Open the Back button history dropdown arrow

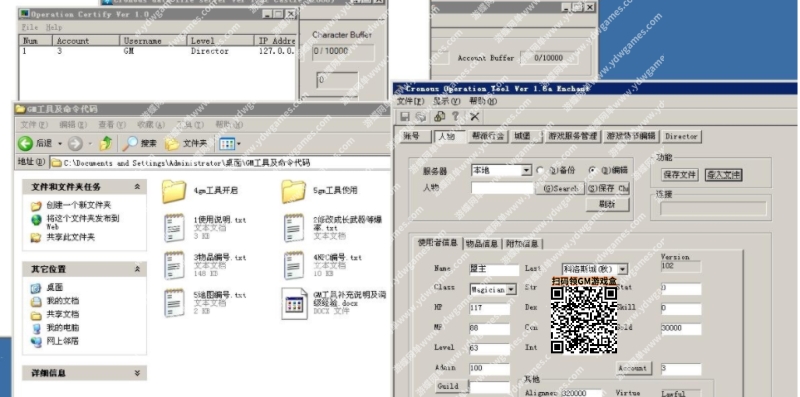(59, 144)
